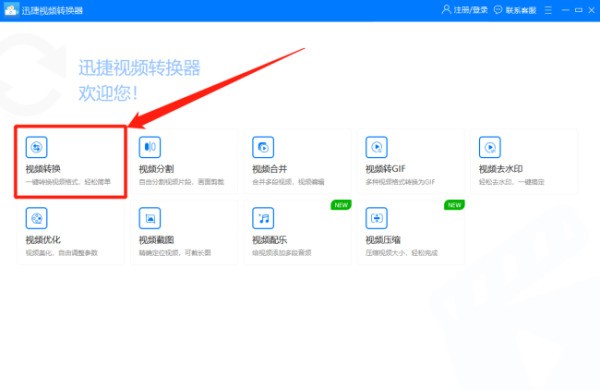Minimize the window

[x=565, y=10]
